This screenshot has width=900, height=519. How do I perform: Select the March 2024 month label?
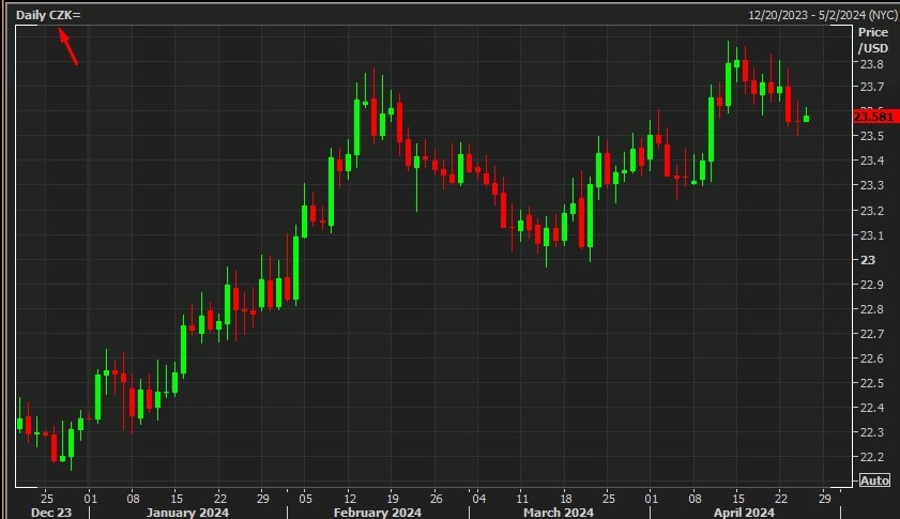coord(558,512)
